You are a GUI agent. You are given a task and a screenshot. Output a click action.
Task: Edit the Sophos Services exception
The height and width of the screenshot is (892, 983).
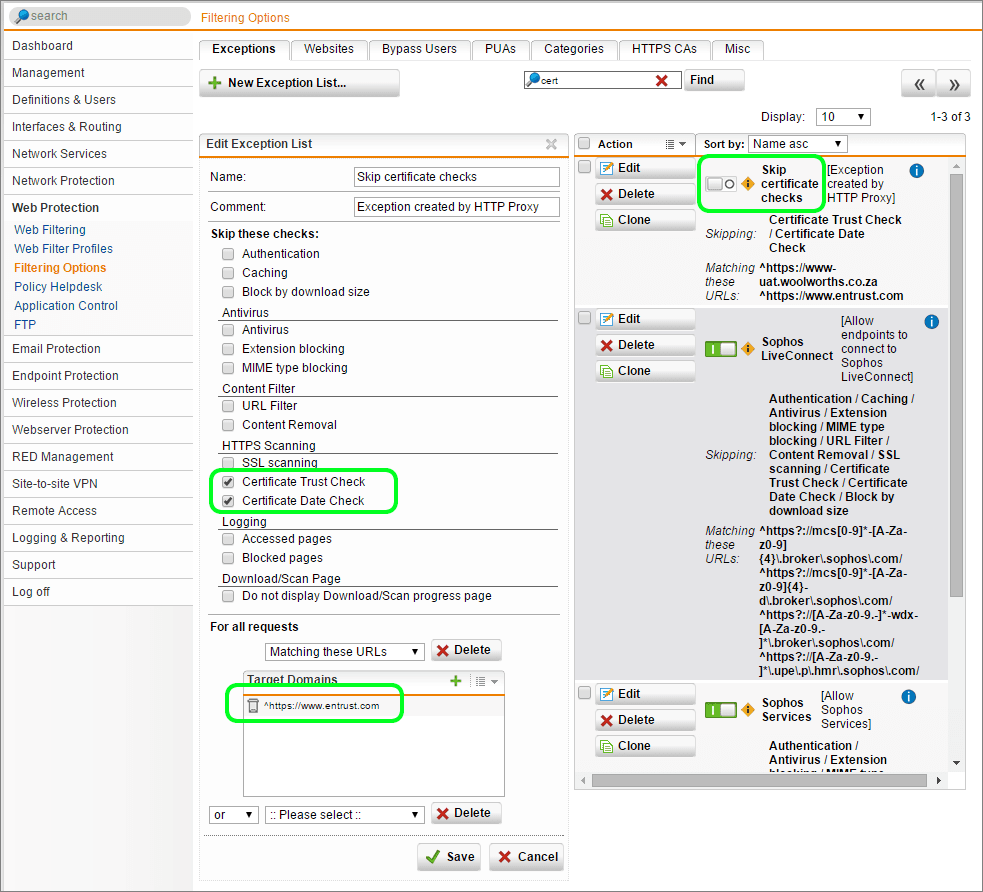[x=645, y=694]
